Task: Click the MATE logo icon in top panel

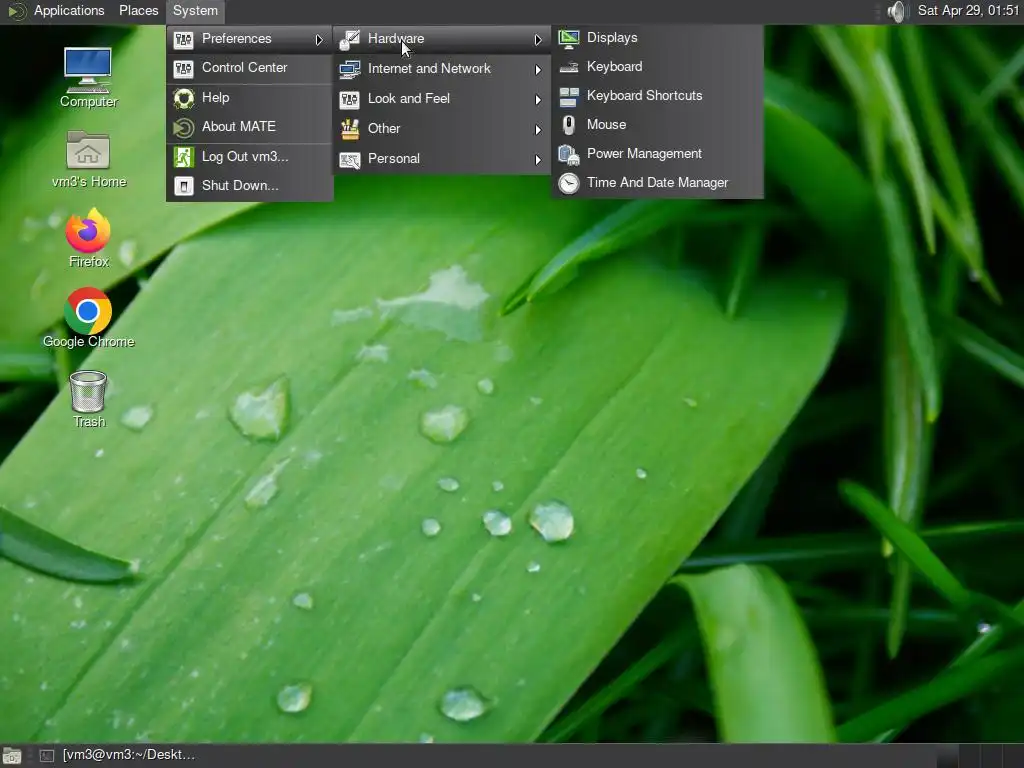Action: point(16,11)
